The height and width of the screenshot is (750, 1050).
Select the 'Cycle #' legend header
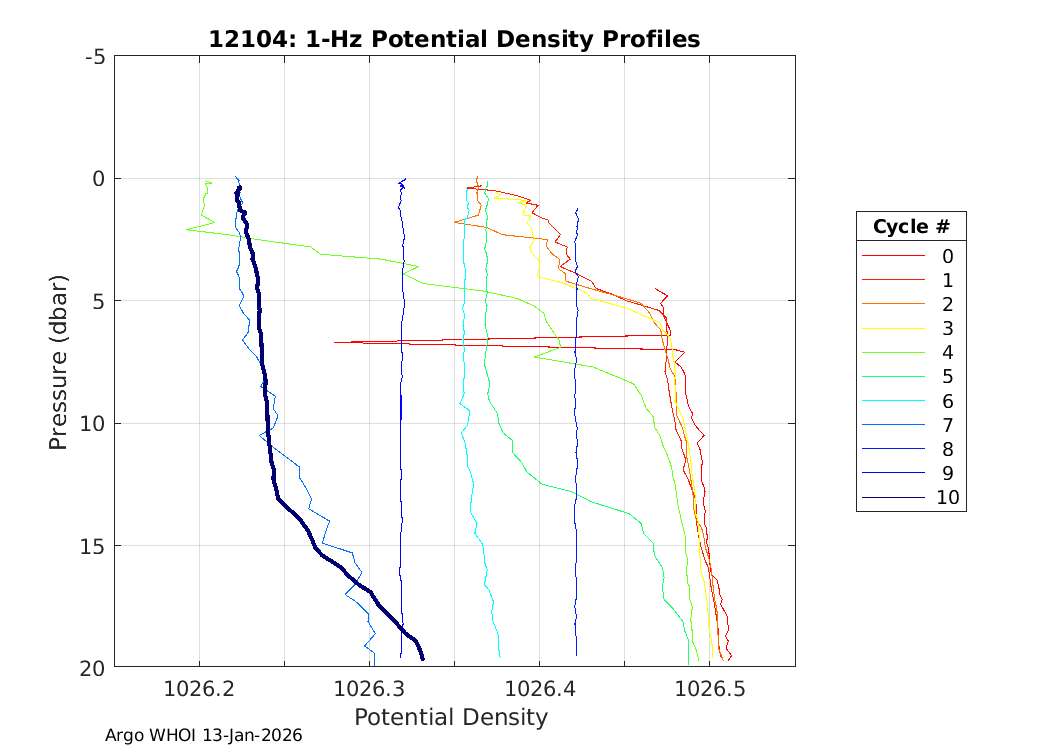point(911,226)
